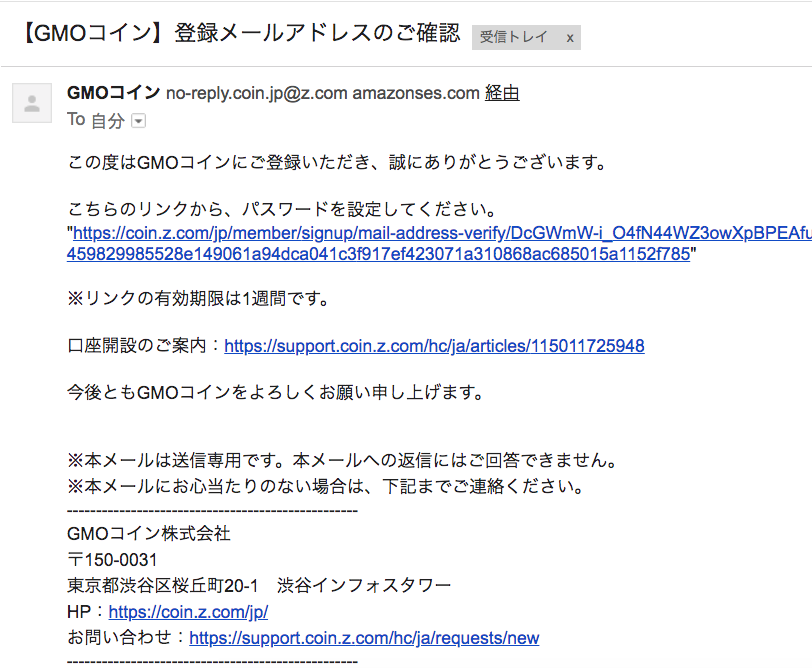Viewport: 812px width, 668px height.
Task: Click the To 自分 recipient text
Action: [x=96, y=120]
